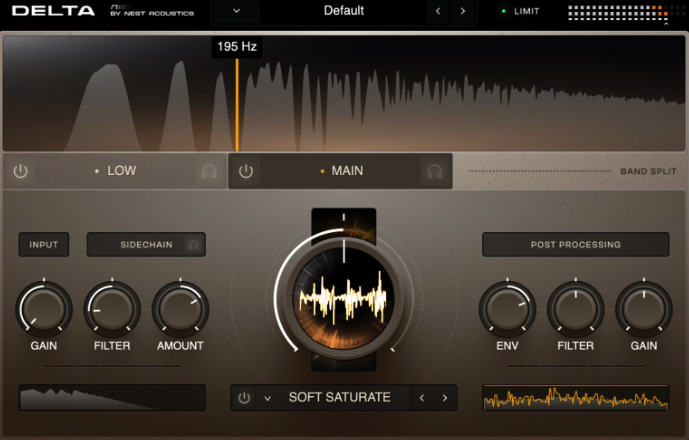689x440 pixels.
Task: Go to the next preset arrow
Action: pos(462,11)
